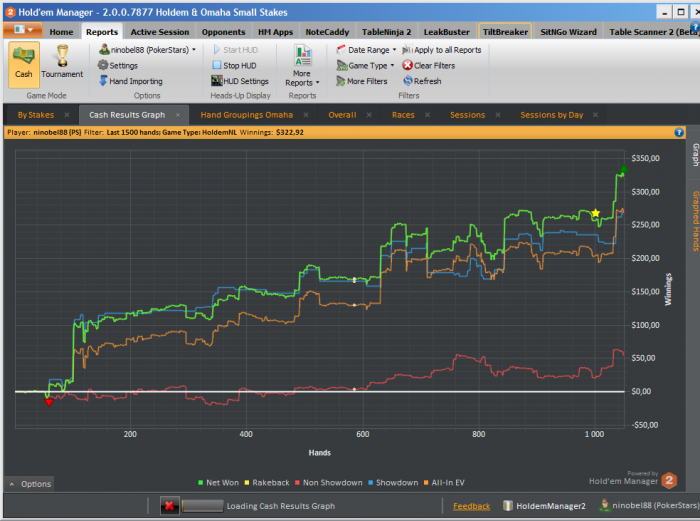Viewport: 700px width, 521px height.
Task: Expand the Options panel
Action: pyautogui.click(x=29, y=484)
